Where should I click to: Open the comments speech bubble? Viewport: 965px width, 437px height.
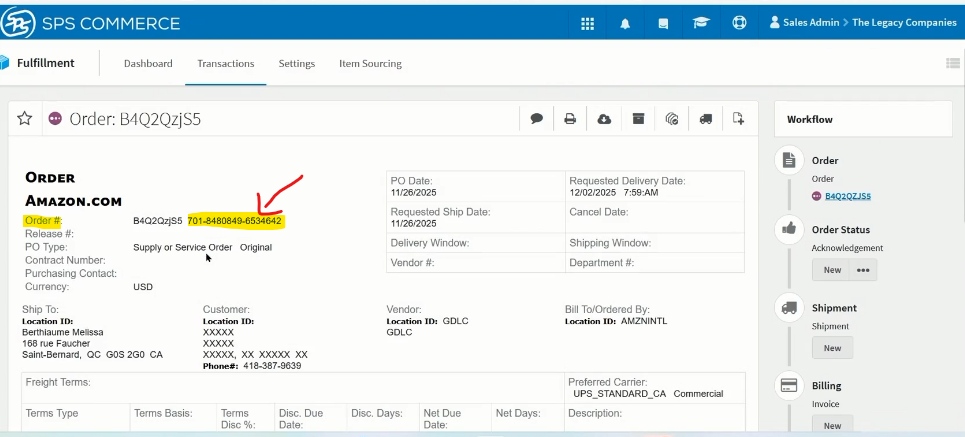537,119
